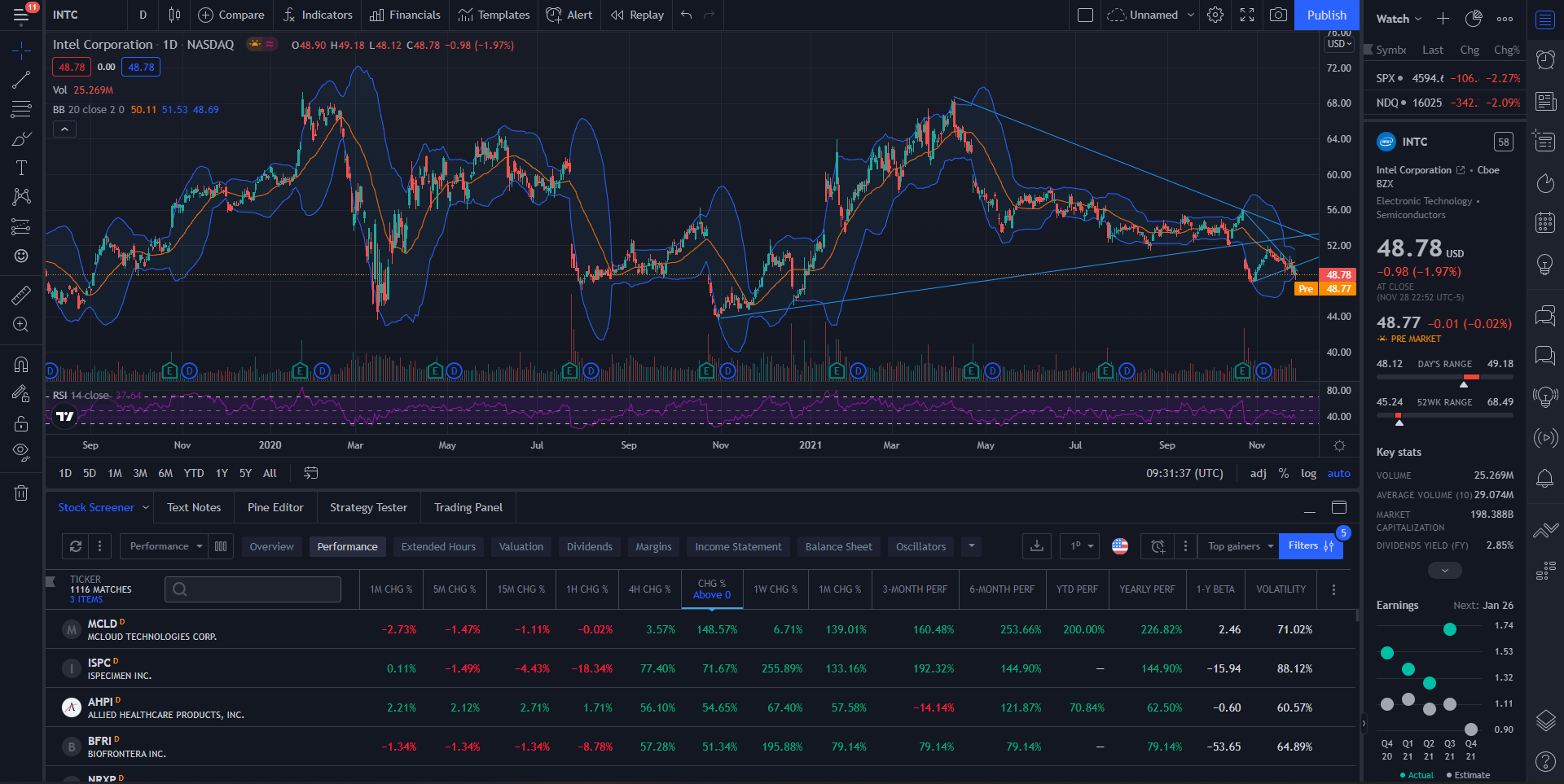Open the hamburger main menu
1564x784 pixels.
point(21,15)
